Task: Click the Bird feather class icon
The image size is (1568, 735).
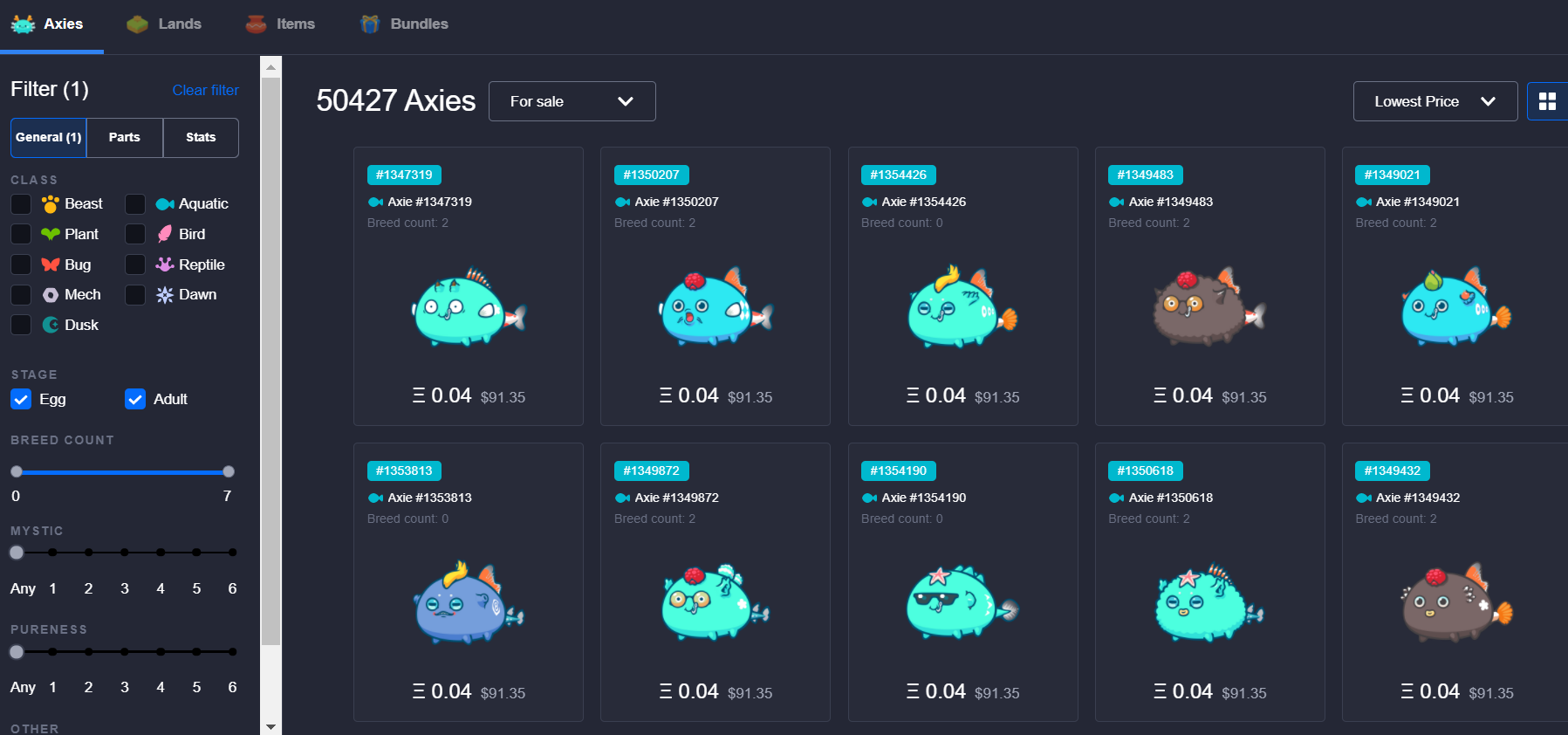Action: tap(165, 234)
